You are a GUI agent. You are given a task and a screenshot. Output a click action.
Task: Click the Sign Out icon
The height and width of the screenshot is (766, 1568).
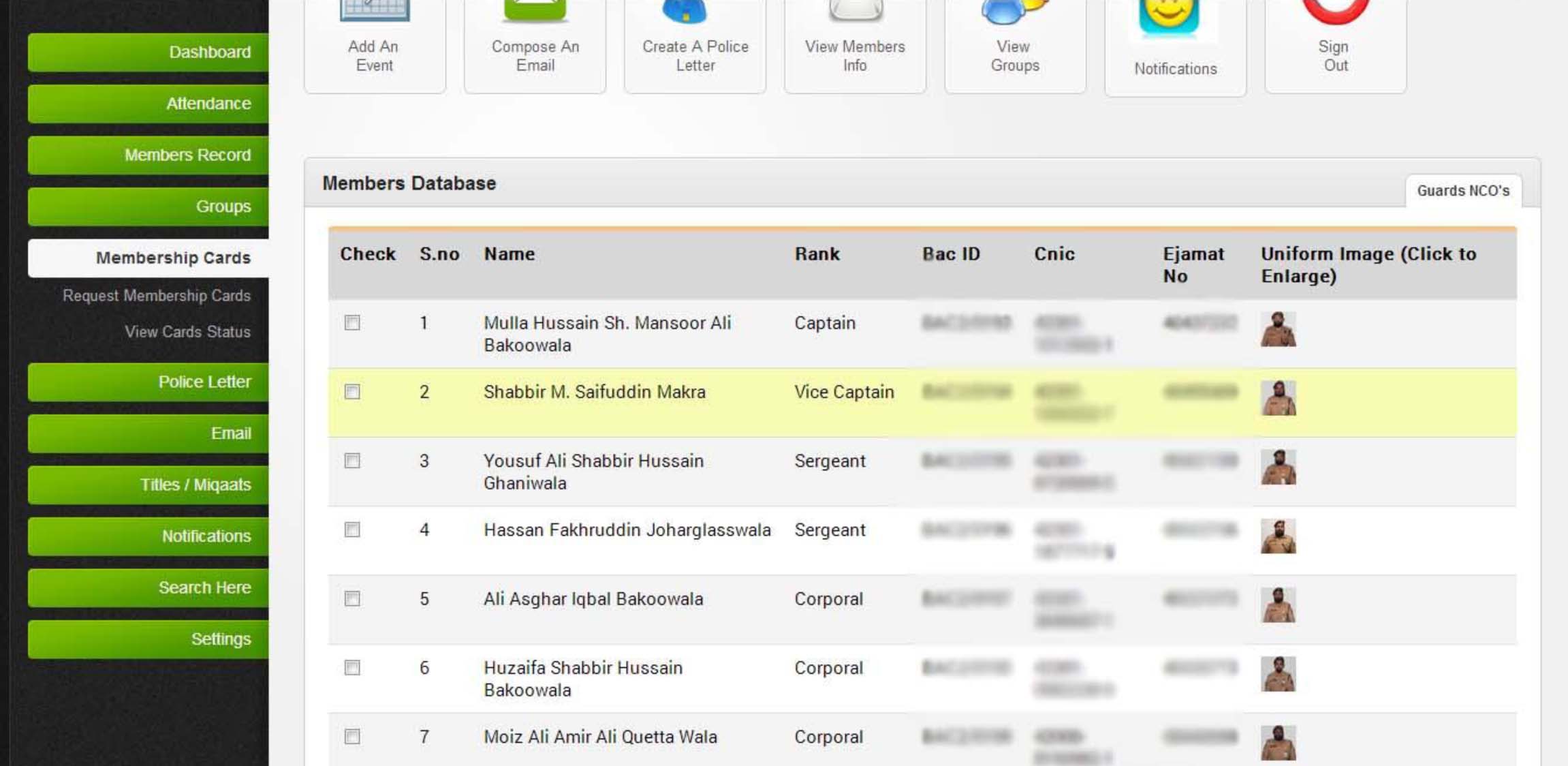1335,41
